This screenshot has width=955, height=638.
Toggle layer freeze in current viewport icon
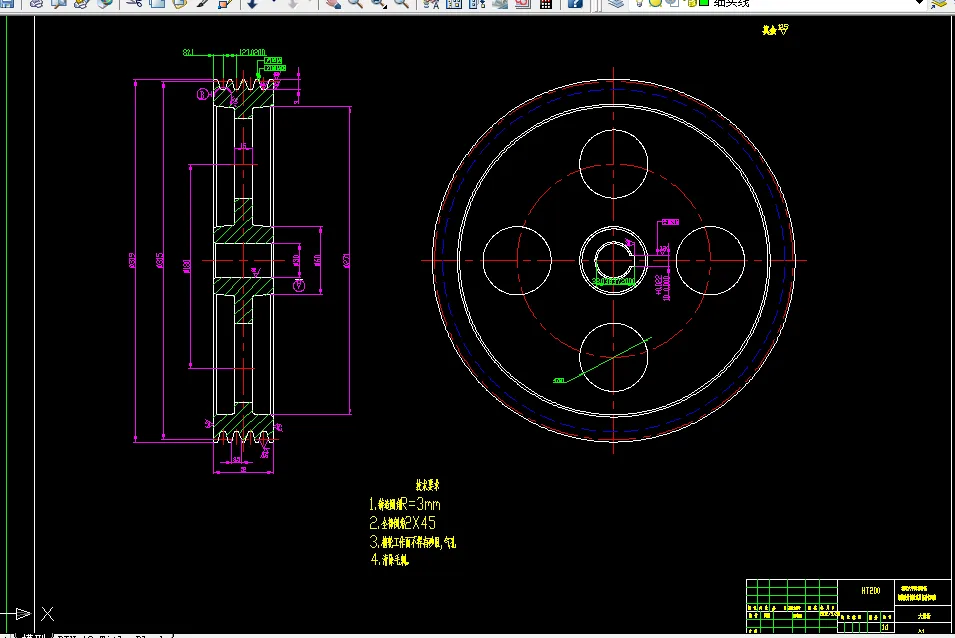(x=672, y=3)
